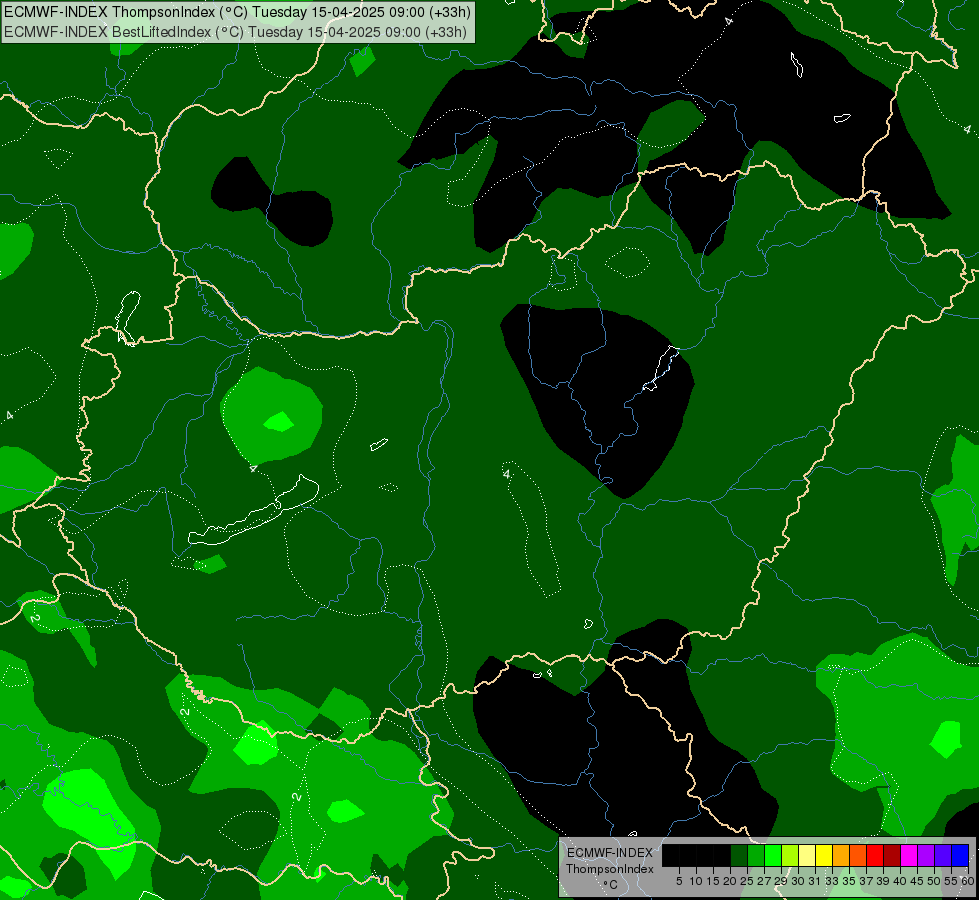Click the dark red 39–40 legend swatch

892,855
